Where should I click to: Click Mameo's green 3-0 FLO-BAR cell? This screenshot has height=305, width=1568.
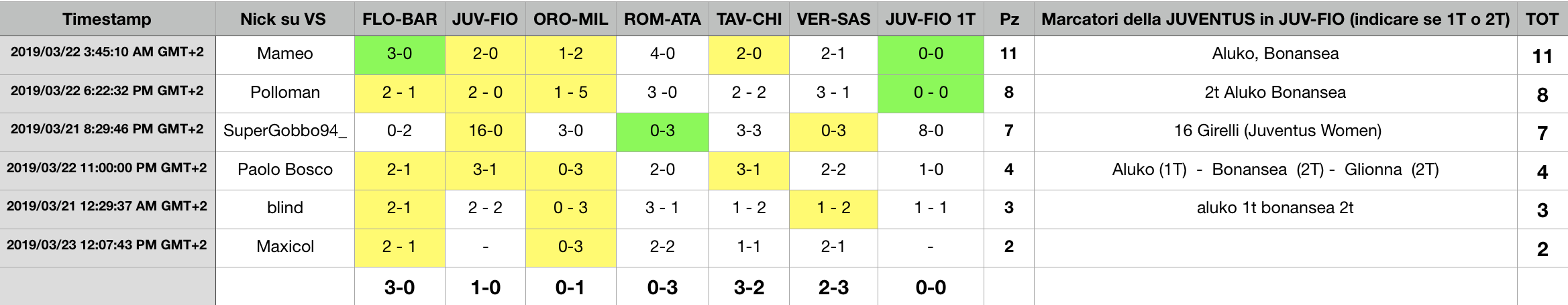(x=400, y=55)
